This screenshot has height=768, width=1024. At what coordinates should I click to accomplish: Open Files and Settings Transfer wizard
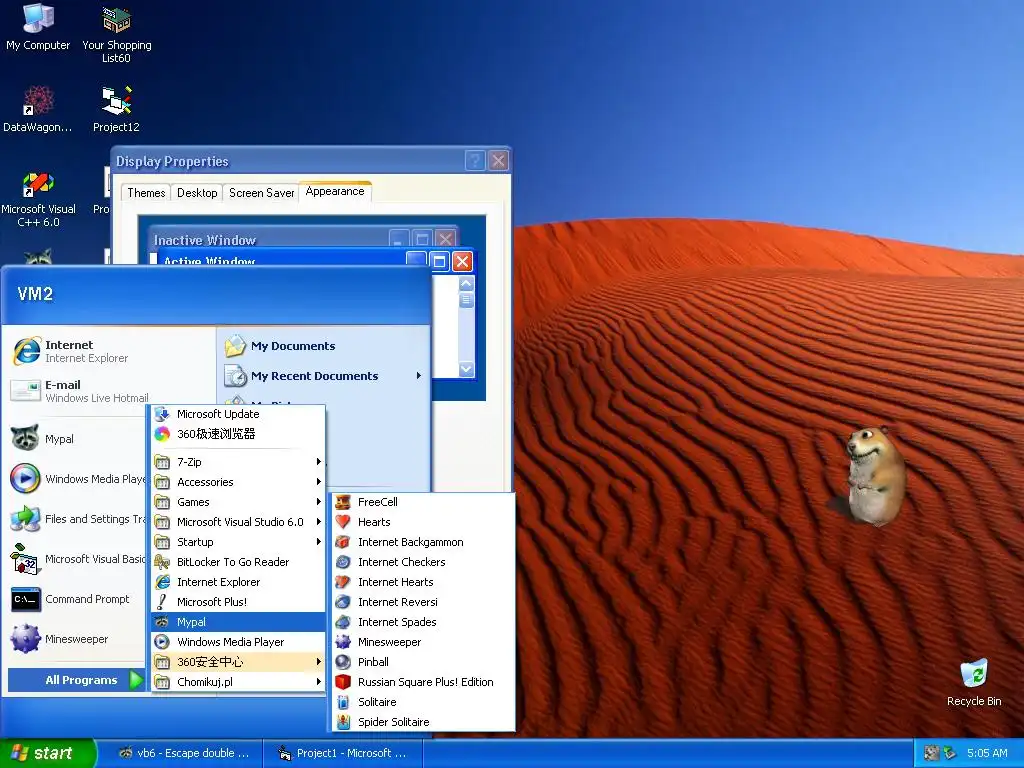[x=76, y=519]
